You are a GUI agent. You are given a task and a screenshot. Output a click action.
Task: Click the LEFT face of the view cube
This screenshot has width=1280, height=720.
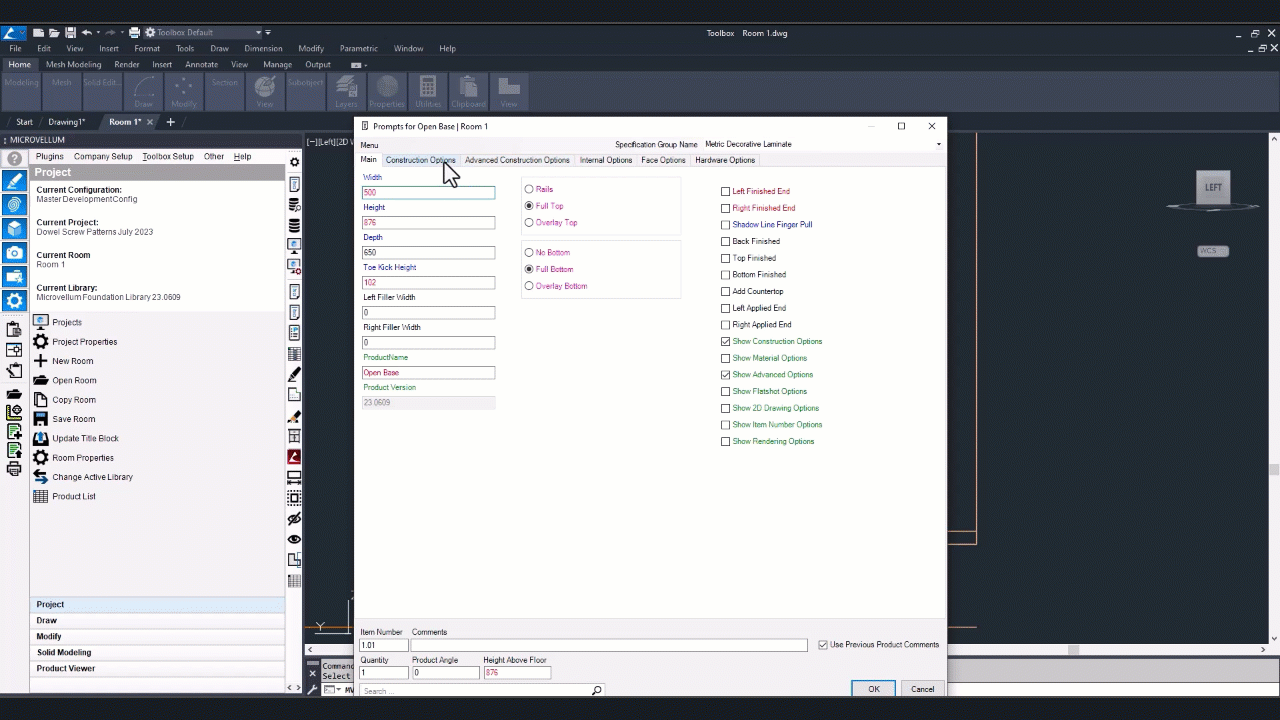tap(1213, 187)
